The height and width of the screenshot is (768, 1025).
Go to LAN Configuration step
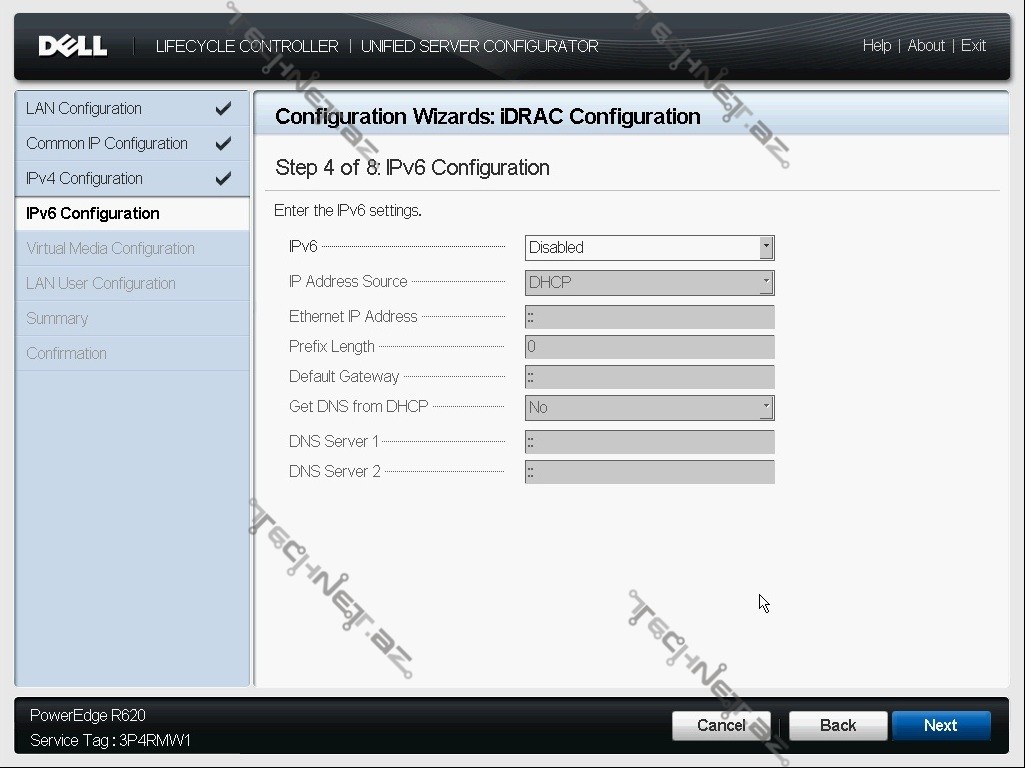click(x=84, y=108)
